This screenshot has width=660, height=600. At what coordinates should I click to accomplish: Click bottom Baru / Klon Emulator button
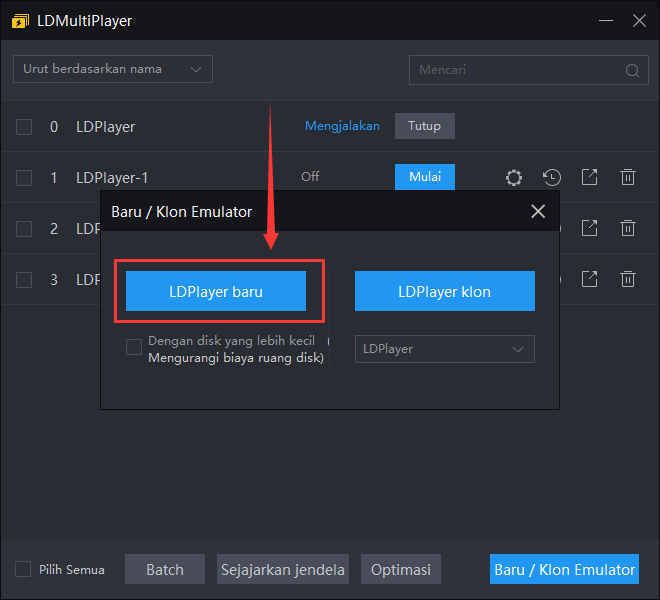564,569
